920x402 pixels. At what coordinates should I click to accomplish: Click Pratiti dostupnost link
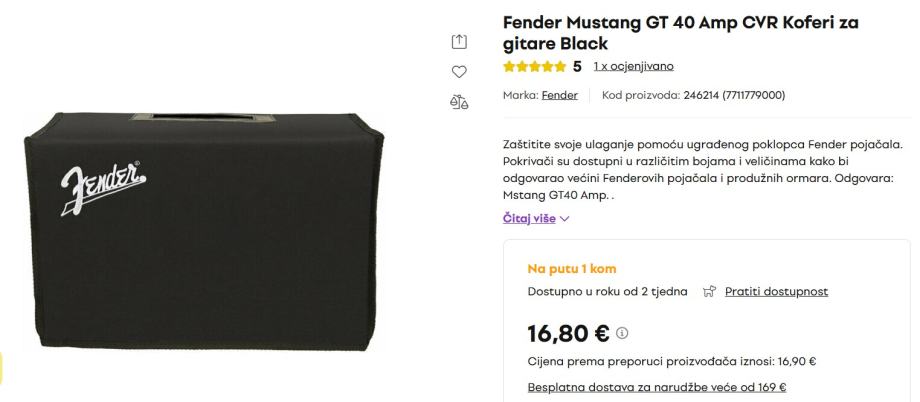tap(776, 291)
